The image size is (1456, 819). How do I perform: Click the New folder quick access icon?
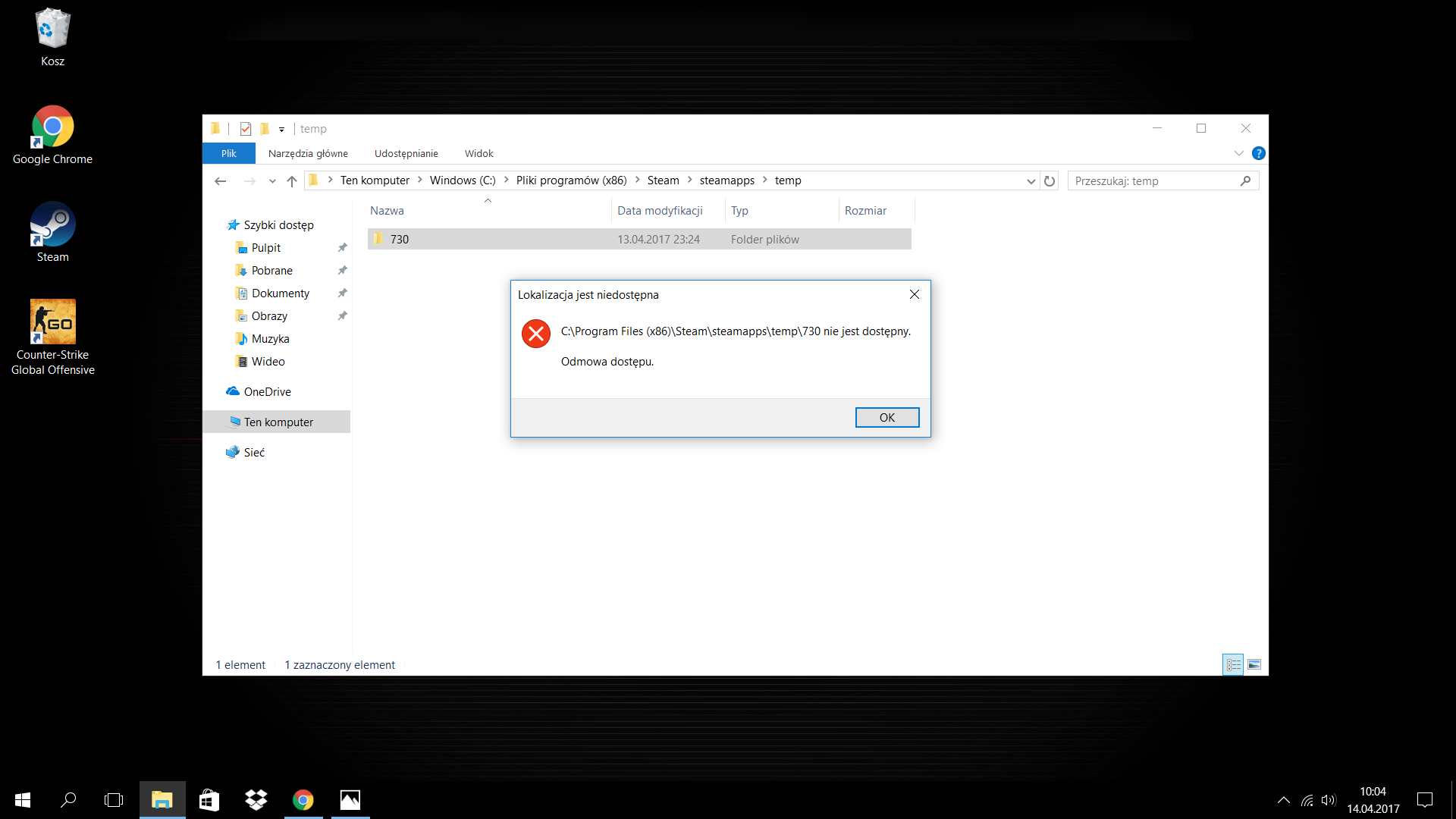pyautogui.click(x=265, y=129)
